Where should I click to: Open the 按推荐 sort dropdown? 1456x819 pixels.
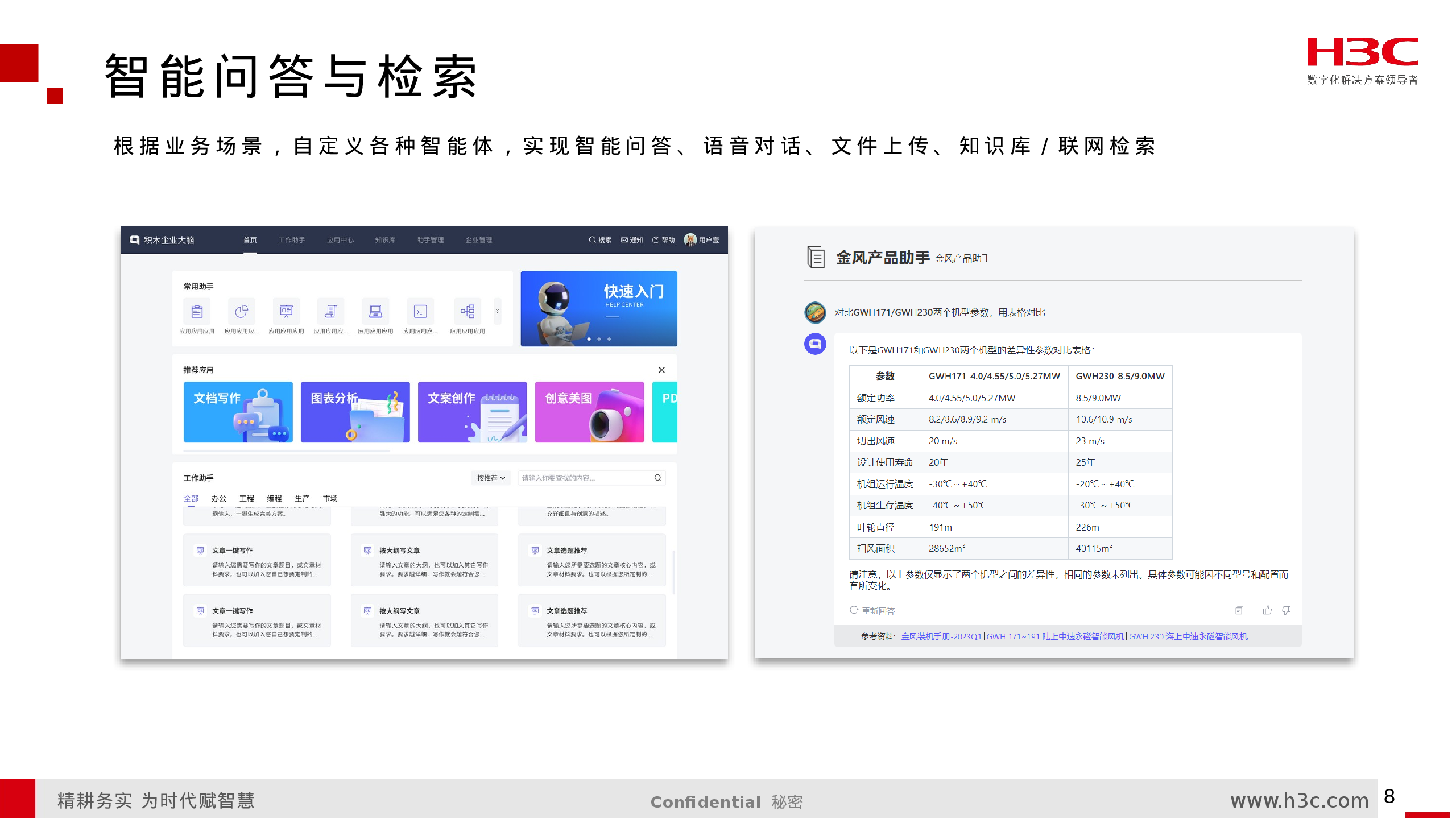[491, 478]
